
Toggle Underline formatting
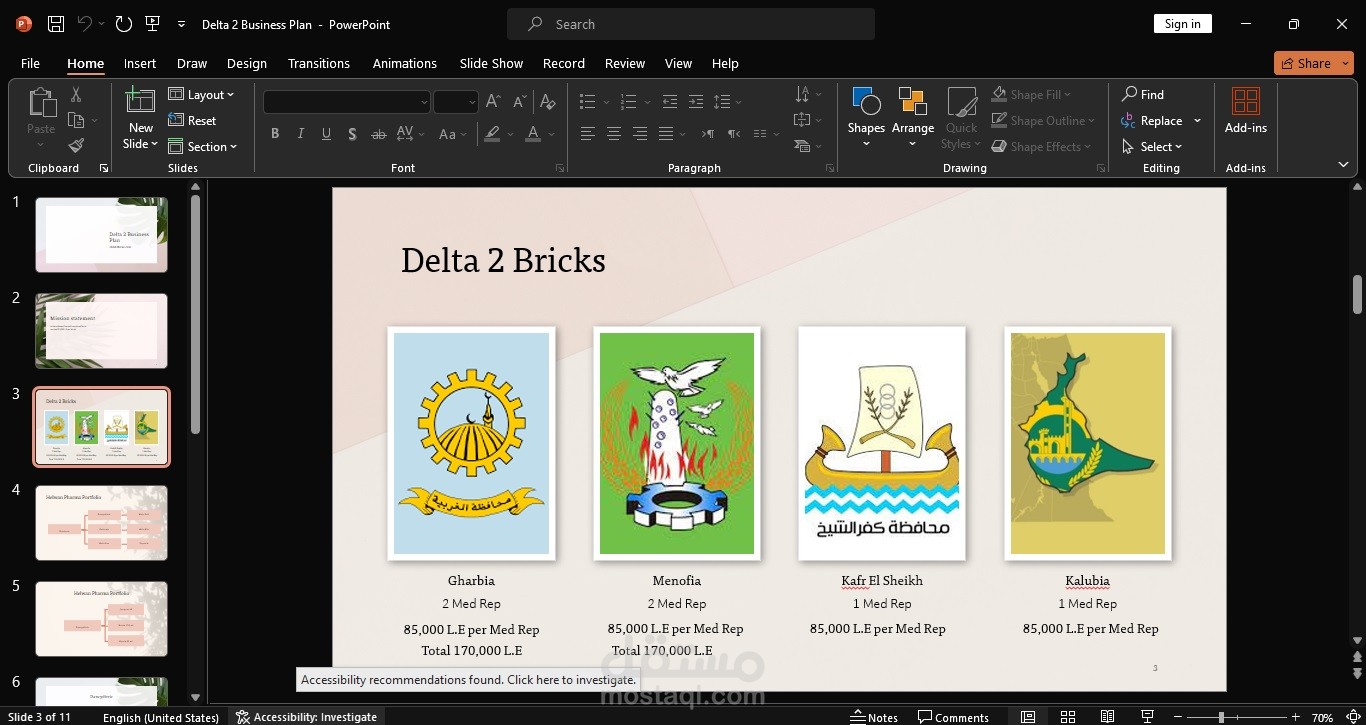pyautogui.click(x=326, y=134)
